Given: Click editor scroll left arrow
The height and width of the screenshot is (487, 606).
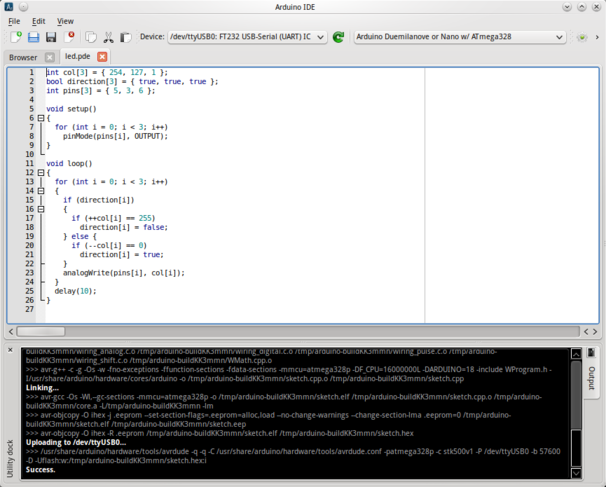Looking at the screenshot, I should pos(11,332).
